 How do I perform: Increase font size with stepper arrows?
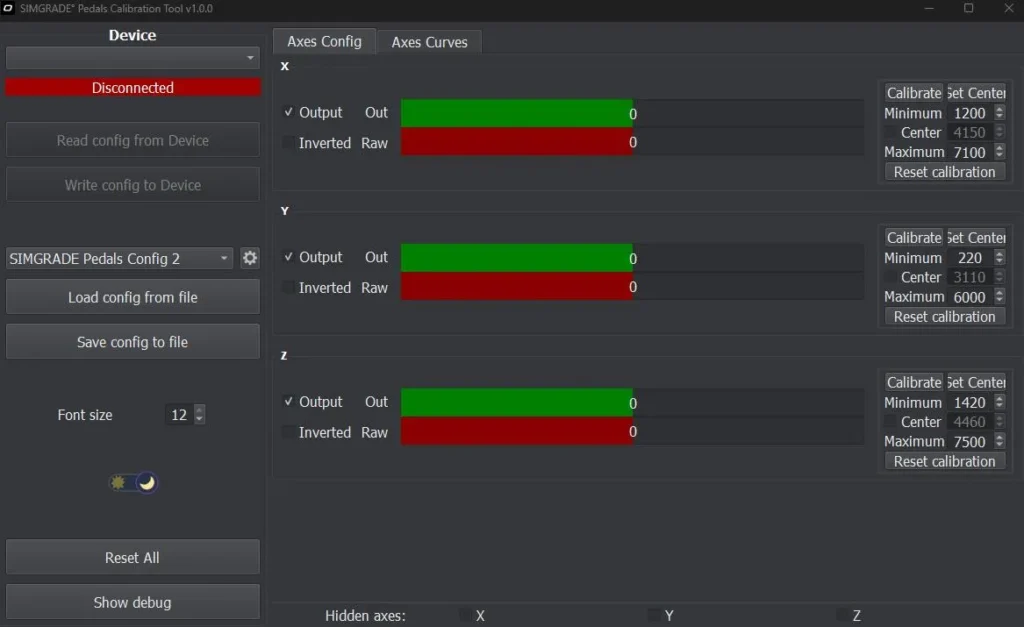pyautogui.click(x=200, y=410)
